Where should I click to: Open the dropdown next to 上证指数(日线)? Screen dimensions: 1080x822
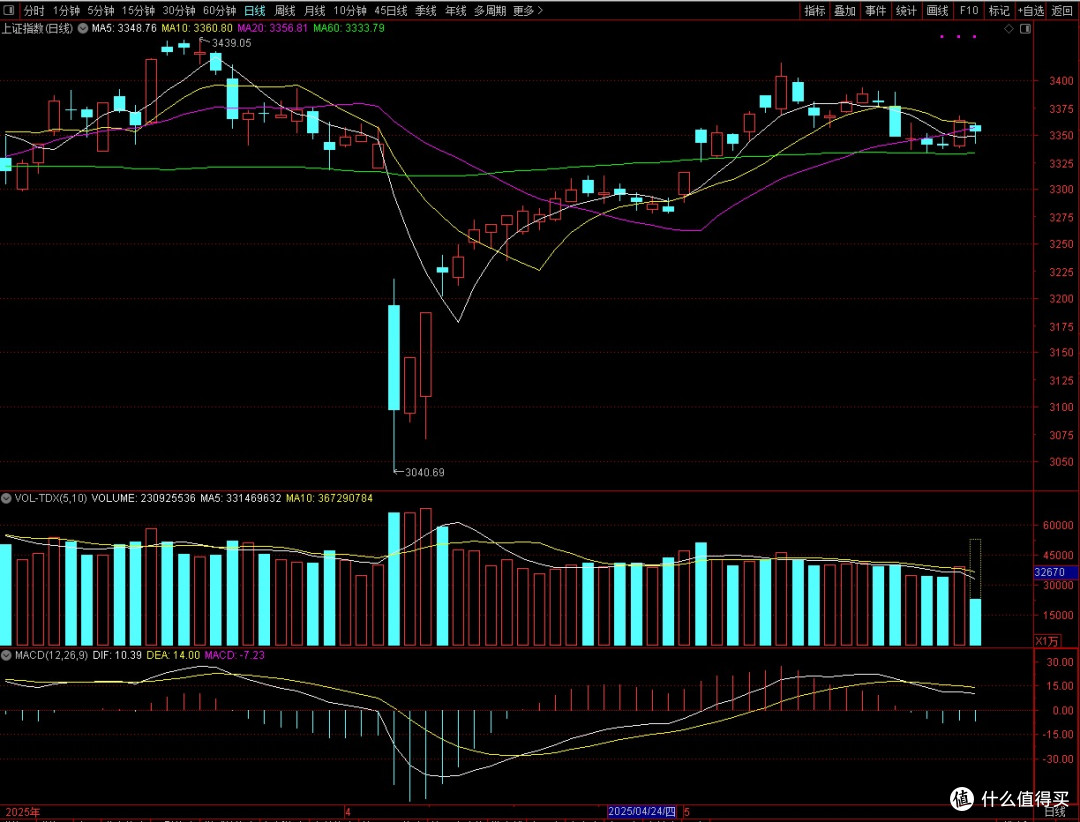(x=82, y=29)
